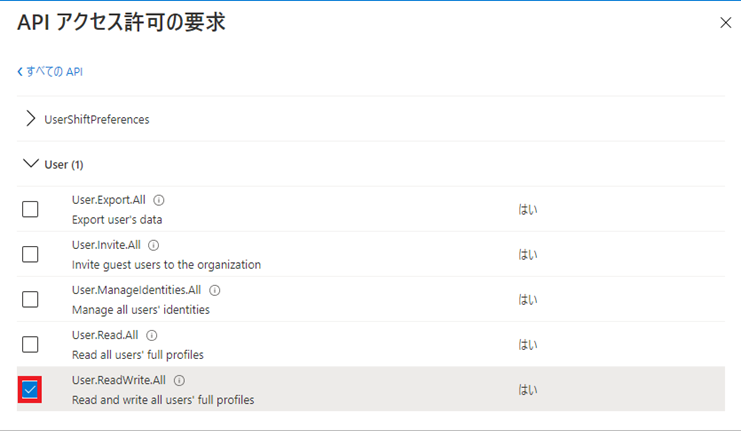This screenshot has width=741, height=431.
Task: Click はい in the User.Read.All row
Action: coord(527,344)
